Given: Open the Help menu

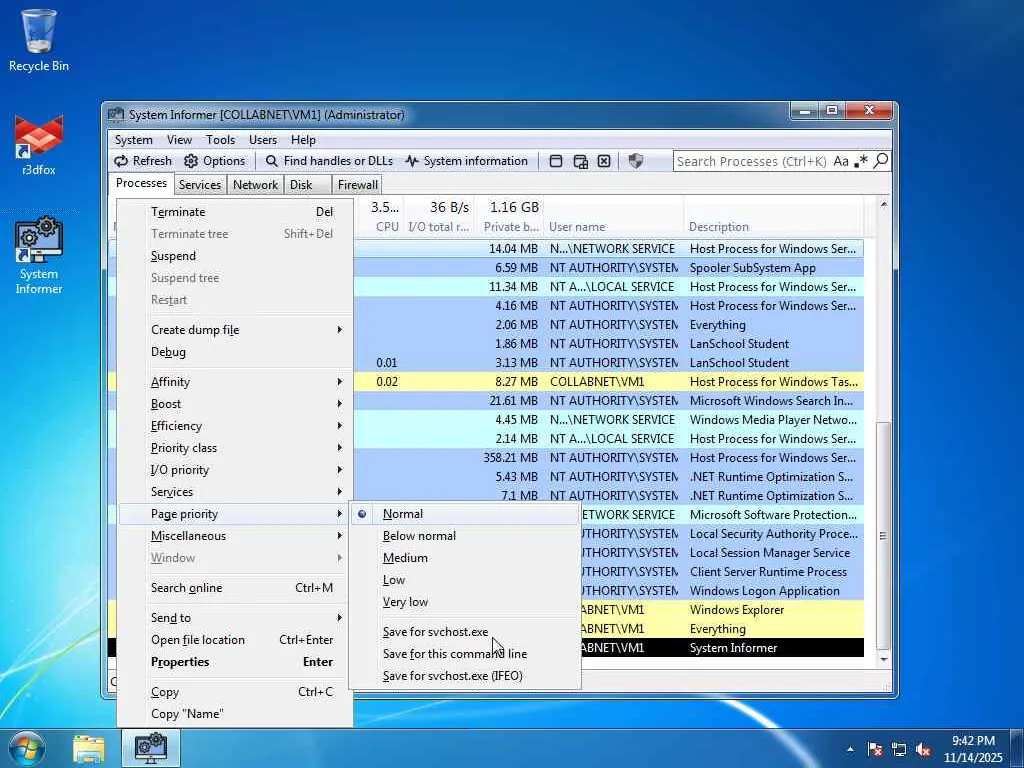Looking at the screenshot, I should coord(303,140).
